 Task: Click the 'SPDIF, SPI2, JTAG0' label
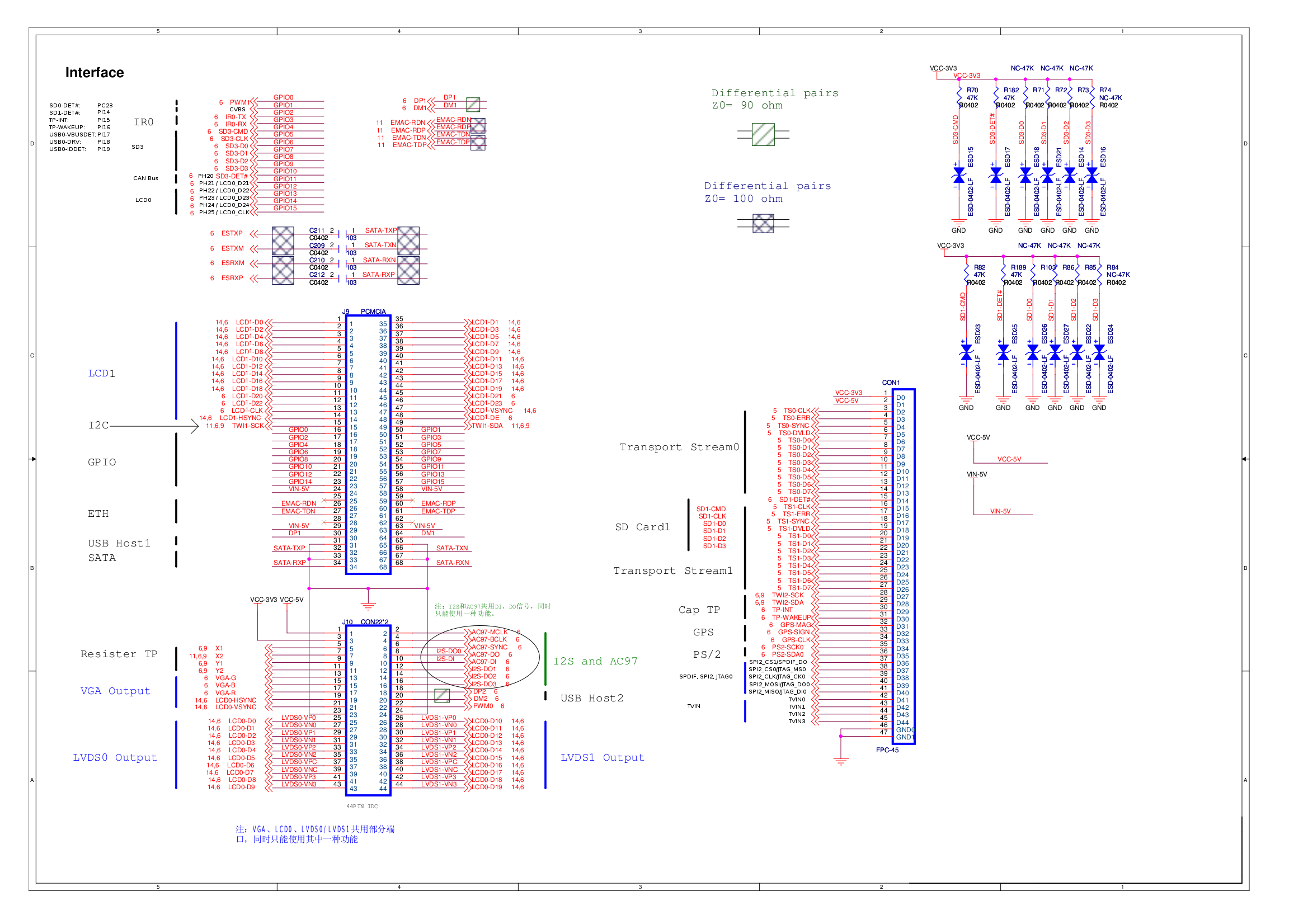click(x=706, y=677)
